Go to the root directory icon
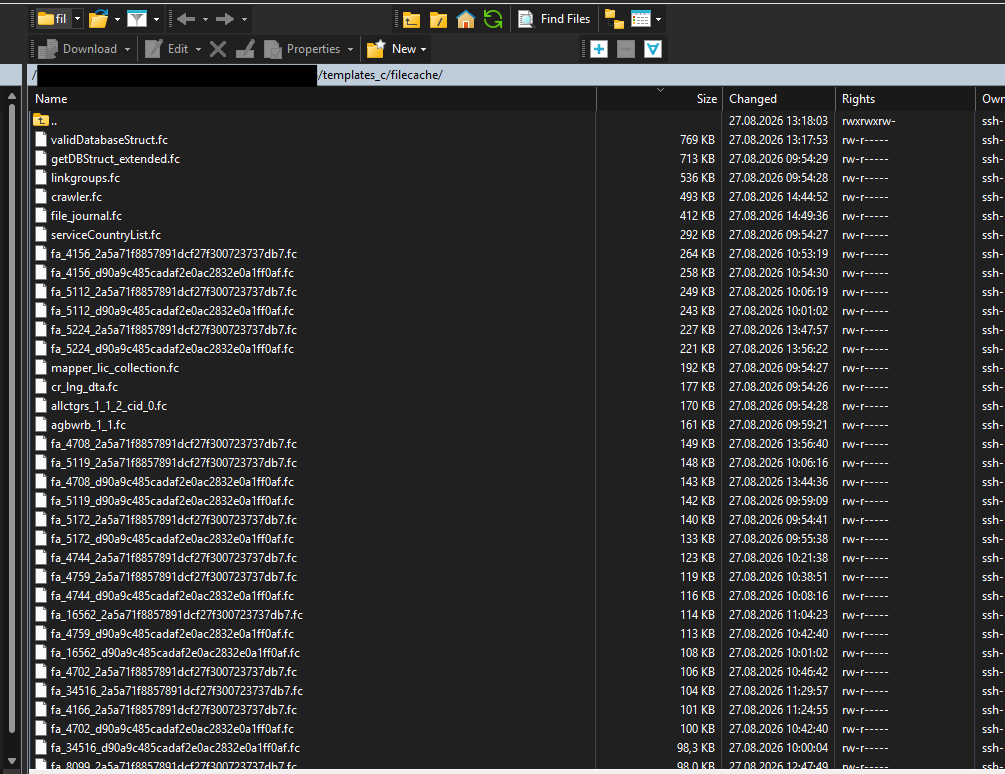The image size is (1005, 774). [x=438, y=20]
